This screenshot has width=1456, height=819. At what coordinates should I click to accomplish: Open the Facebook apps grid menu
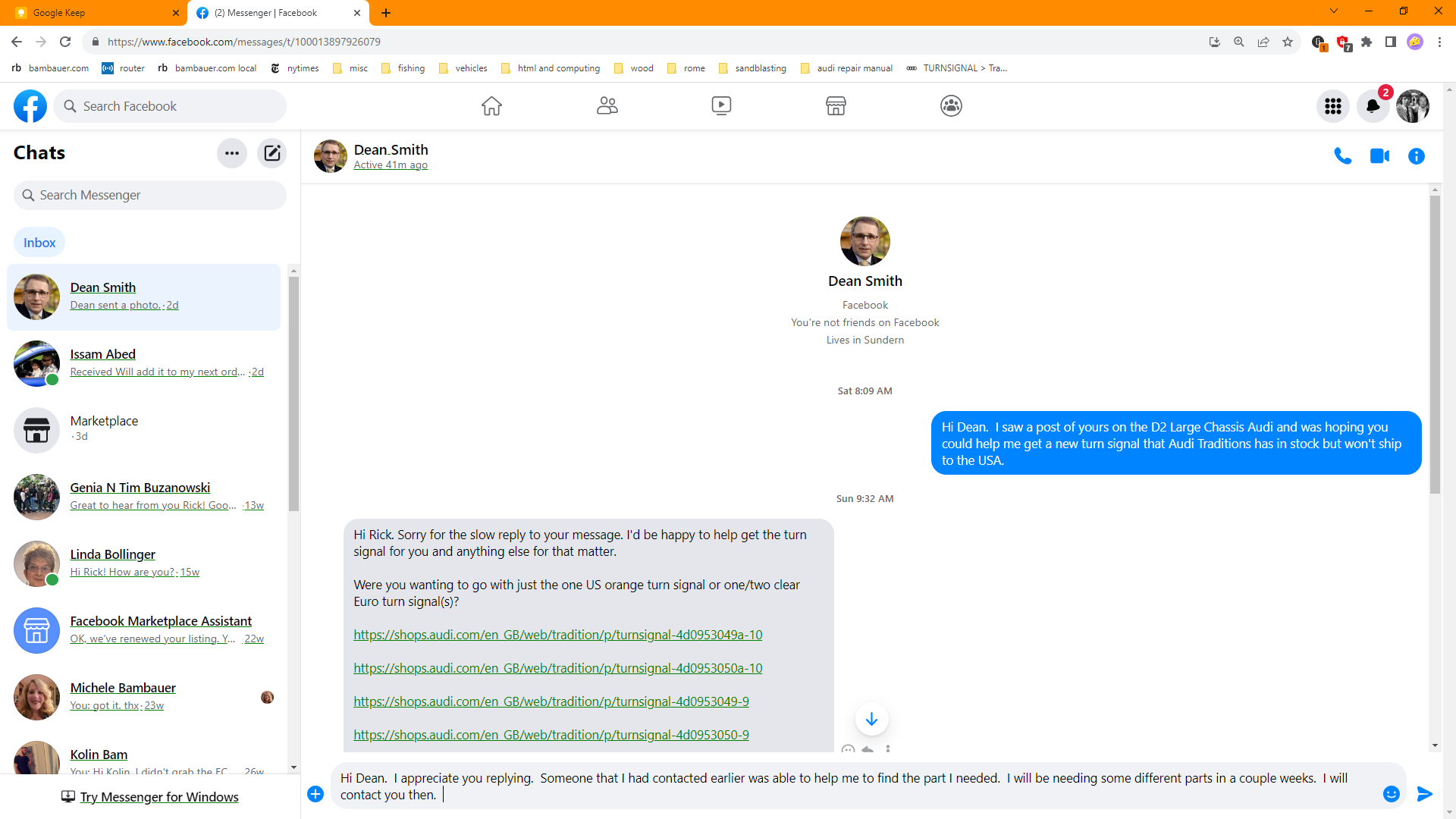coord(1332,106)
